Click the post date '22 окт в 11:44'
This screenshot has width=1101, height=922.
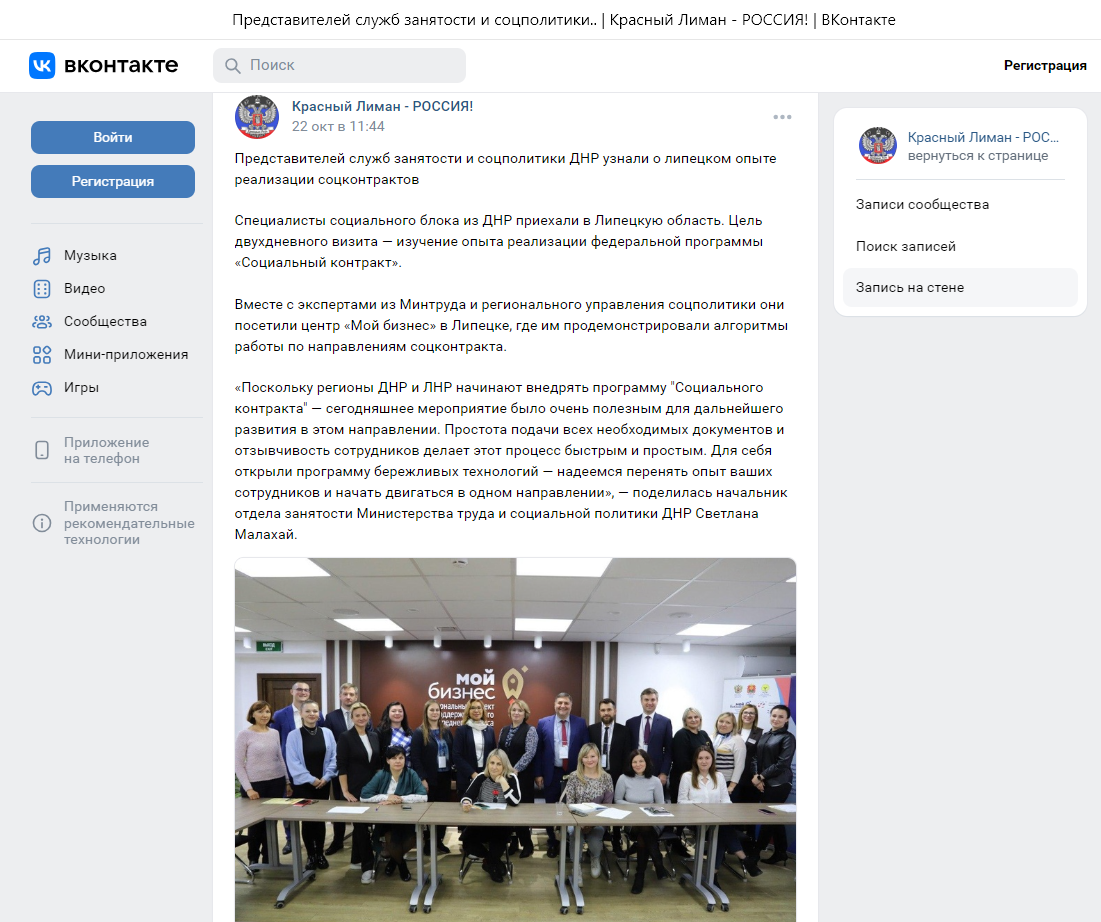(x=338, y=126)
